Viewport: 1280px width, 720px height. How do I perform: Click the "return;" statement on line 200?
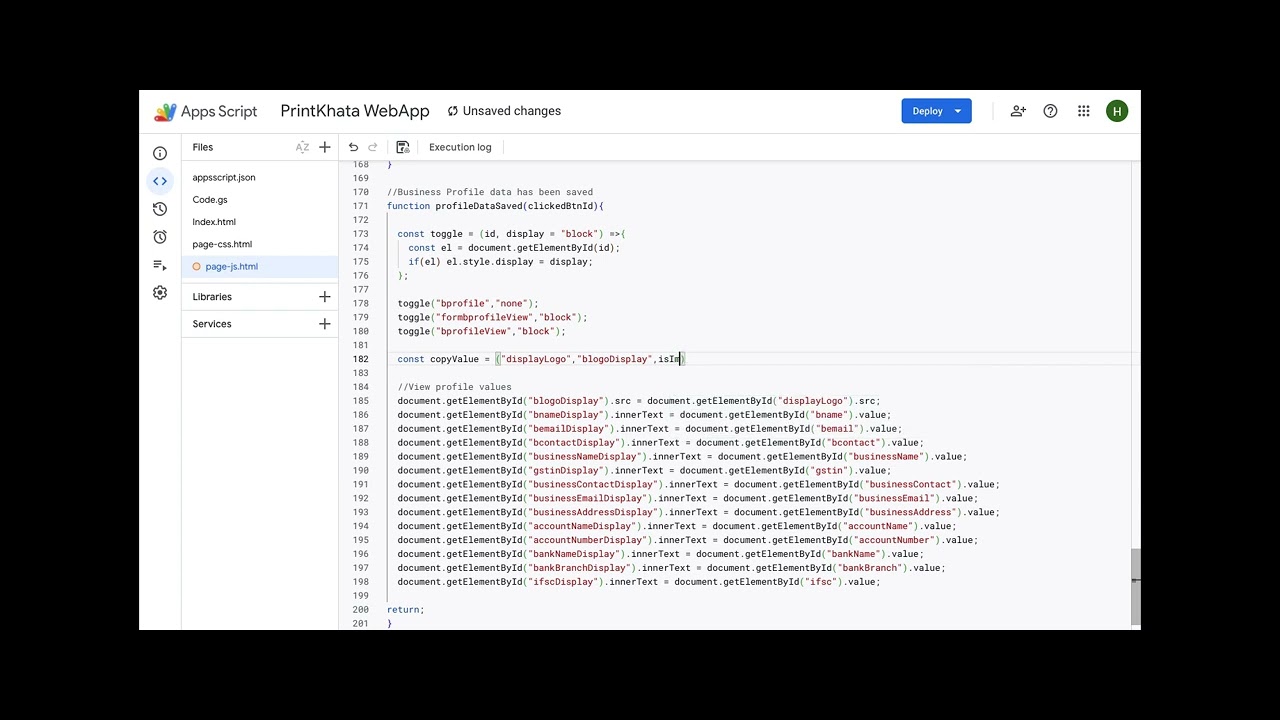pos(406,610)
